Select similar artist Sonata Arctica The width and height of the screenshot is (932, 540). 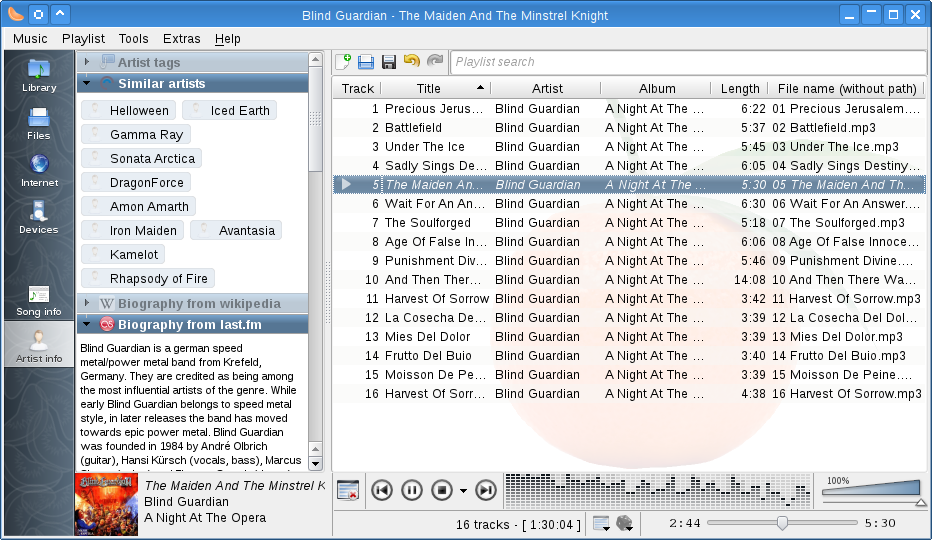[x=141, y=159]
